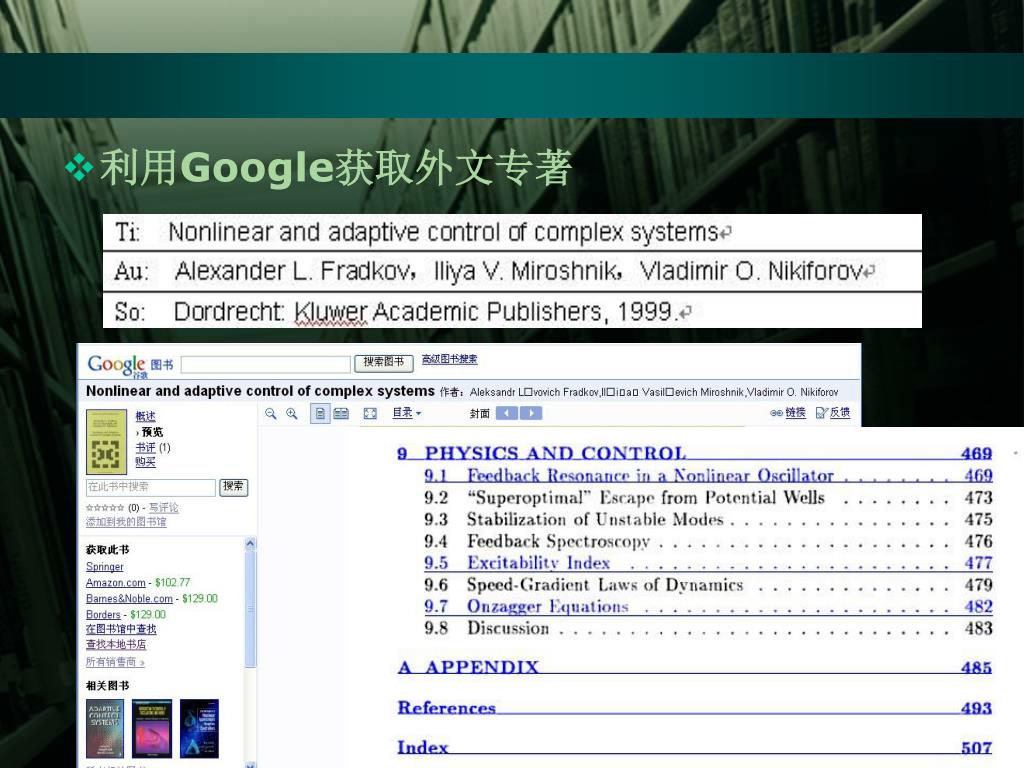Go to next page arrow
The image size is (1024, 768).
click(531, 413)
